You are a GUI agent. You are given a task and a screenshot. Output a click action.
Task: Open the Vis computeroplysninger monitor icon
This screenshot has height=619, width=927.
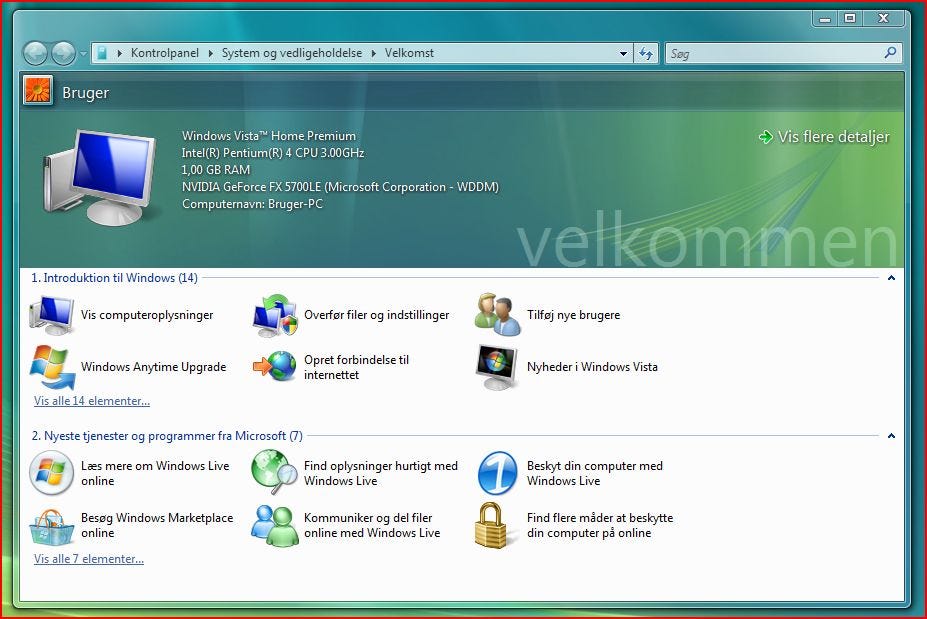coord(52,315)
